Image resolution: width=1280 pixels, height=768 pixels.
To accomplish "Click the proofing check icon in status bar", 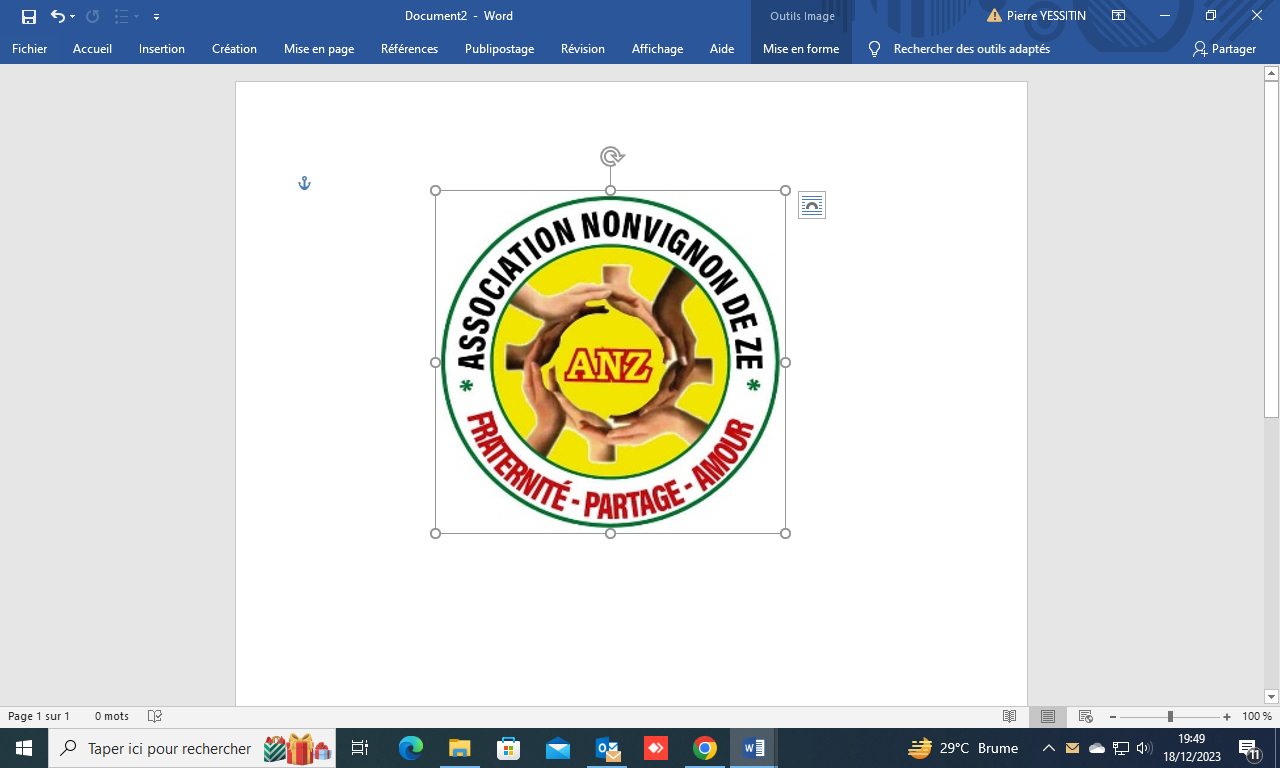I will click(x=155, y=716).
